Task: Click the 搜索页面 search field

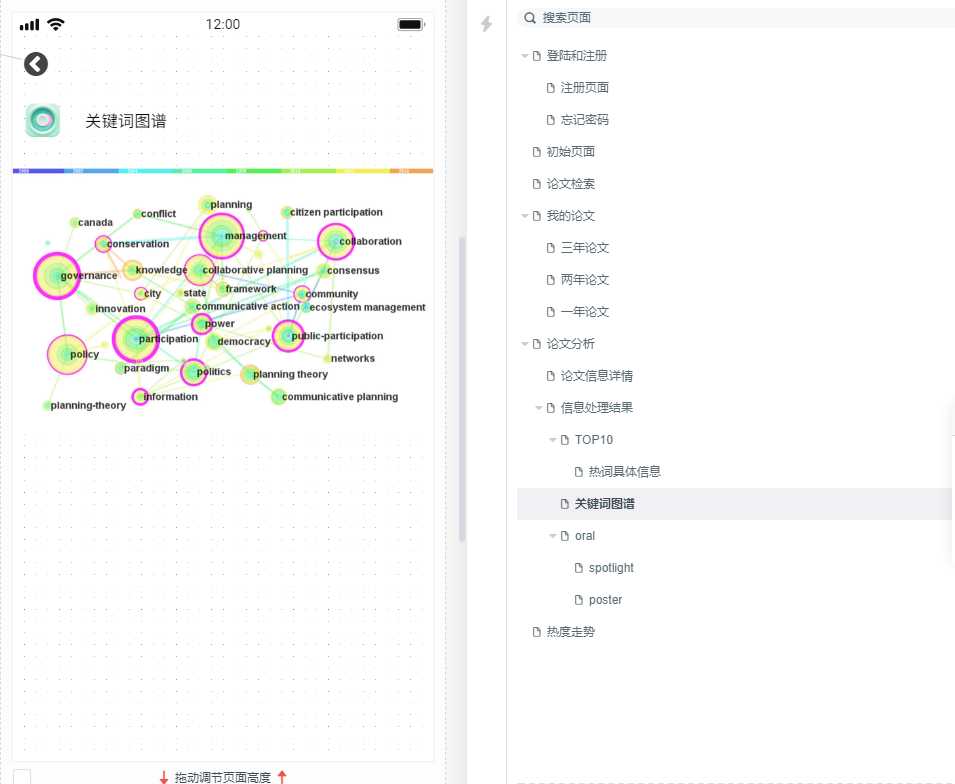Action: (x=736, y=18)
